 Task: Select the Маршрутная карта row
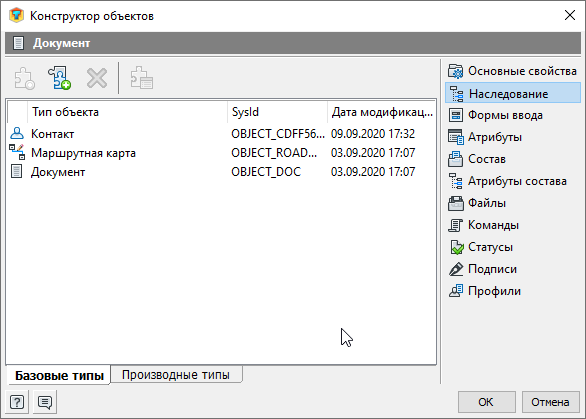(221, 153)
